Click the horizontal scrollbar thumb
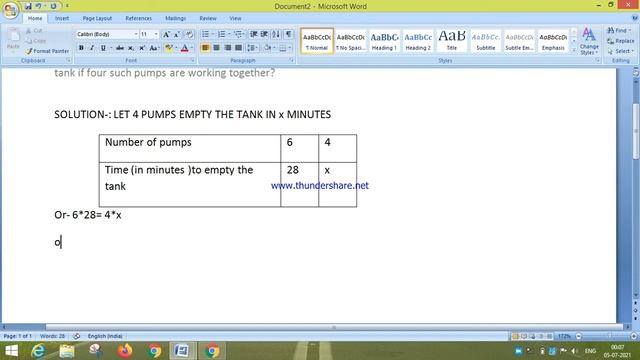Image resolution: width=640 pixels, height=360 pixels. tap(334, 327)
